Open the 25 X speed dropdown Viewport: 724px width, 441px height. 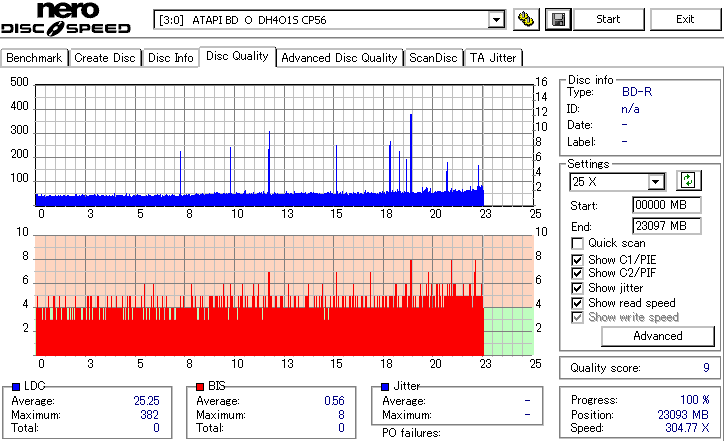(x=656, y=182)
